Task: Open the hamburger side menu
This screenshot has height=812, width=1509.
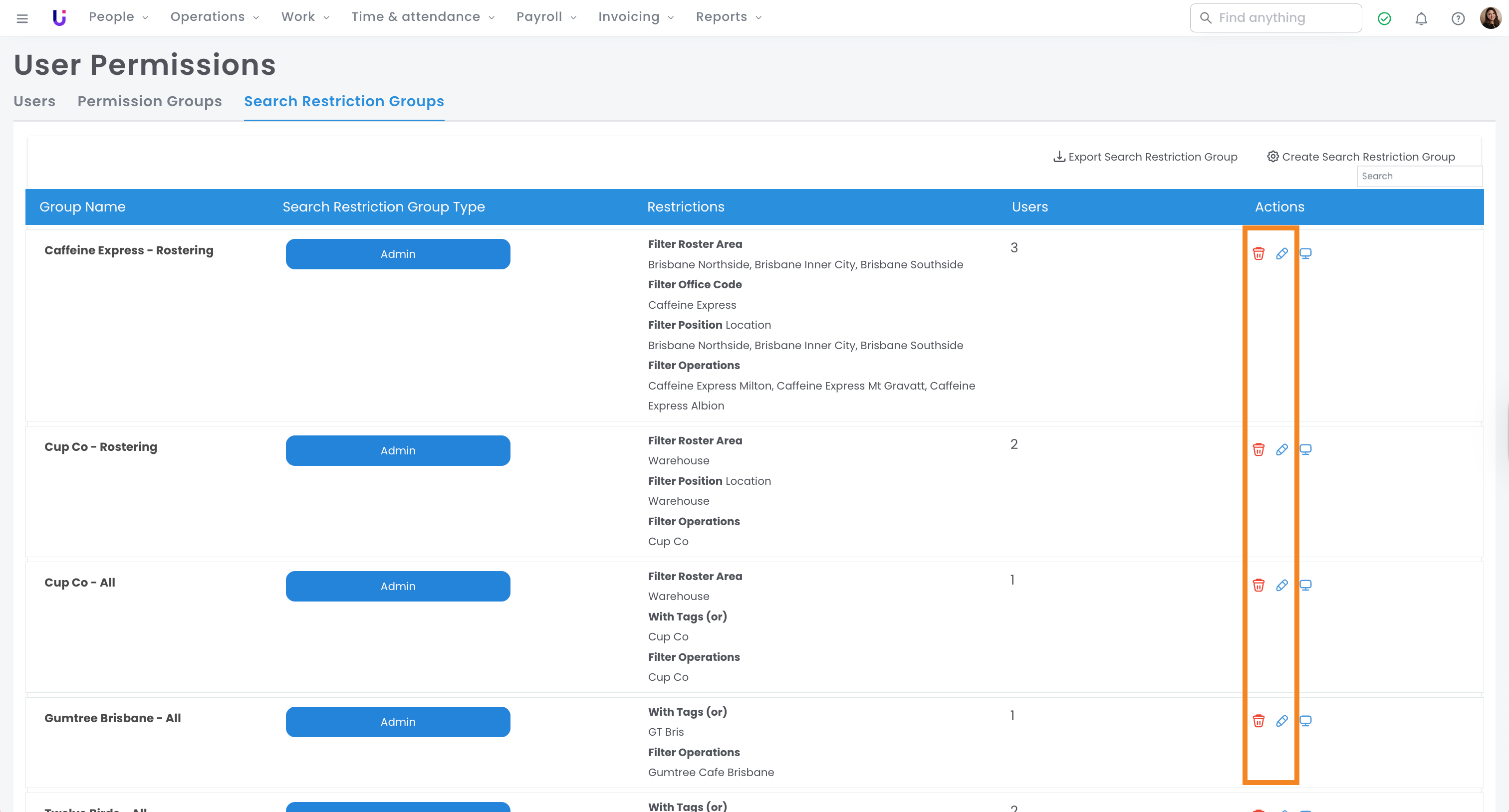Action: [22, 19]
